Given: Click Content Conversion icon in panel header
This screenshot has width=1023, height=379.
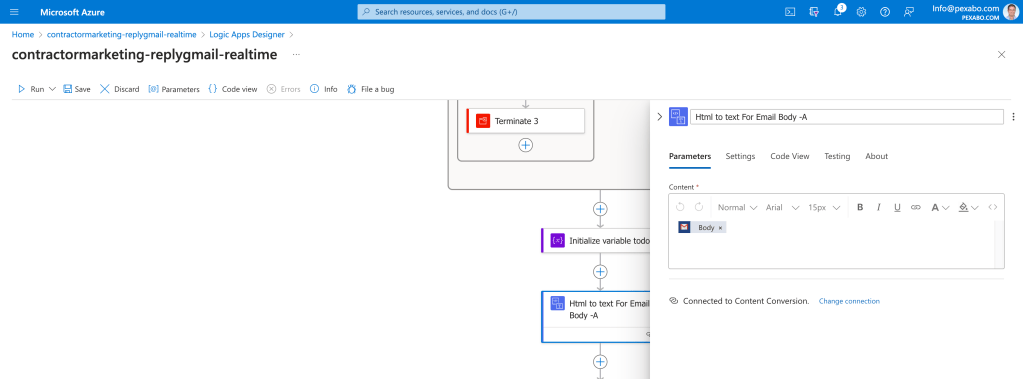Looking at the screenshot, I should [678, 117].
